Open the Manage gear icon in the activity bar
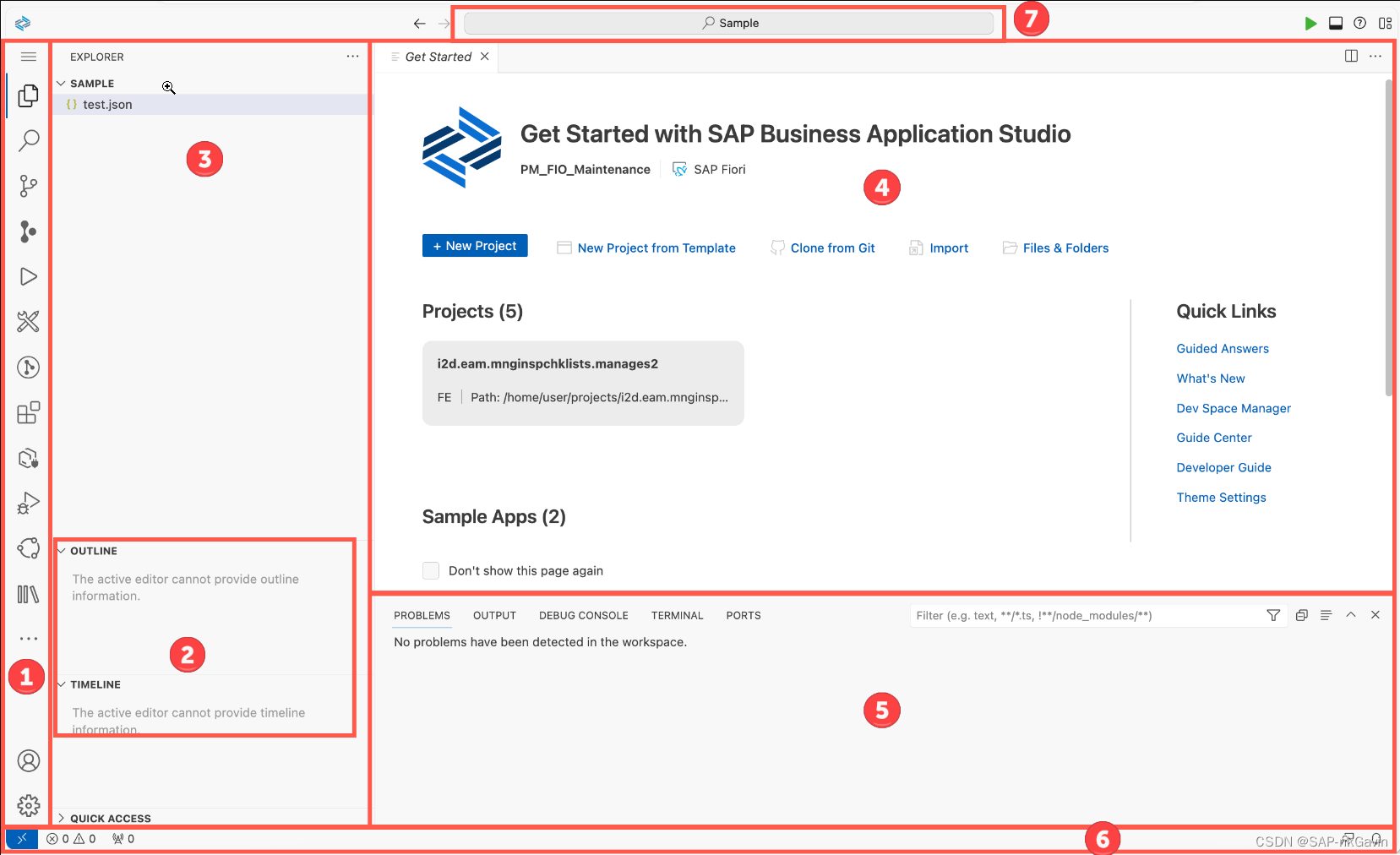Screen dimensions: 1400x855 pos(29,806)
